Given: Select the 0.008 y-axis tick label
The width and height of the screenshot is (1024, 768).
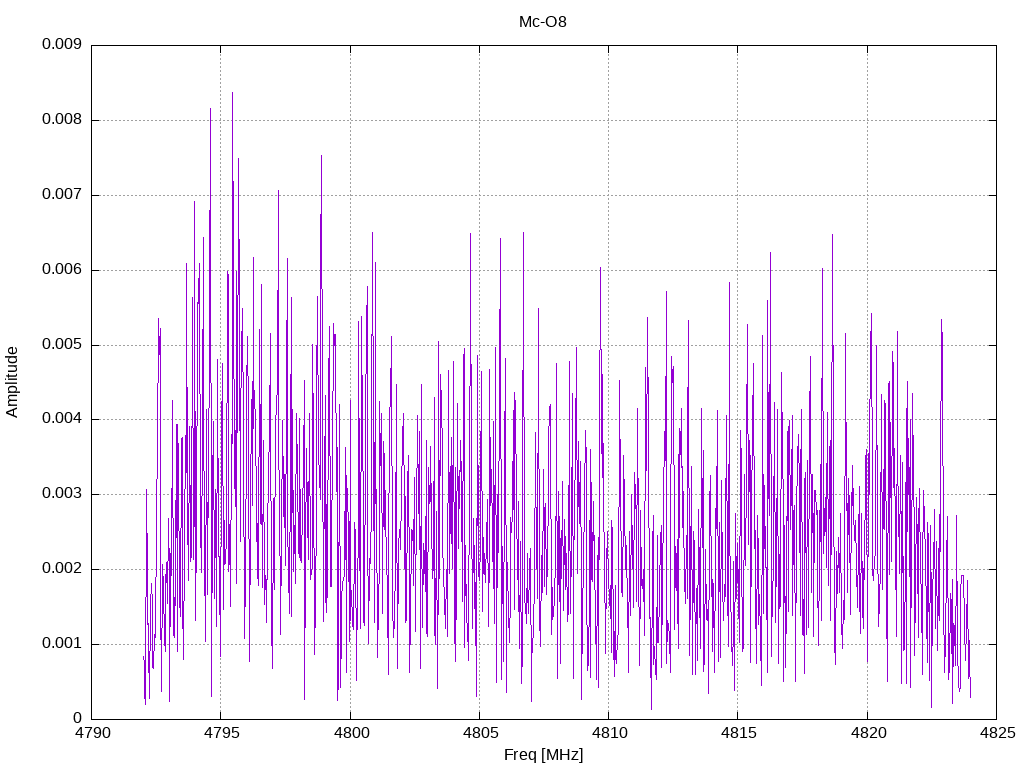Looking at the screenshot, I should click(61, 120).
